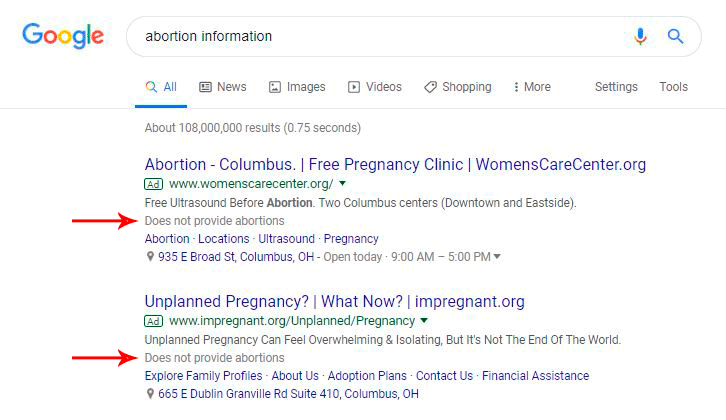Activate voice search microphone icon
The width and height of the screenshot is (726, 420).
point(641,37)
